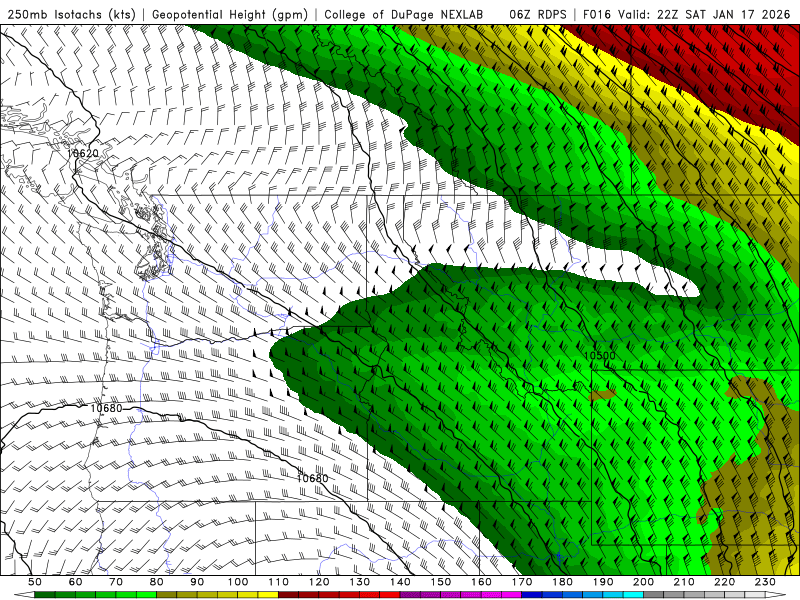Select the 10620 height contour label
Image resolution: width=800 pixels, height=600 pixels.
[x=82, y=153]
